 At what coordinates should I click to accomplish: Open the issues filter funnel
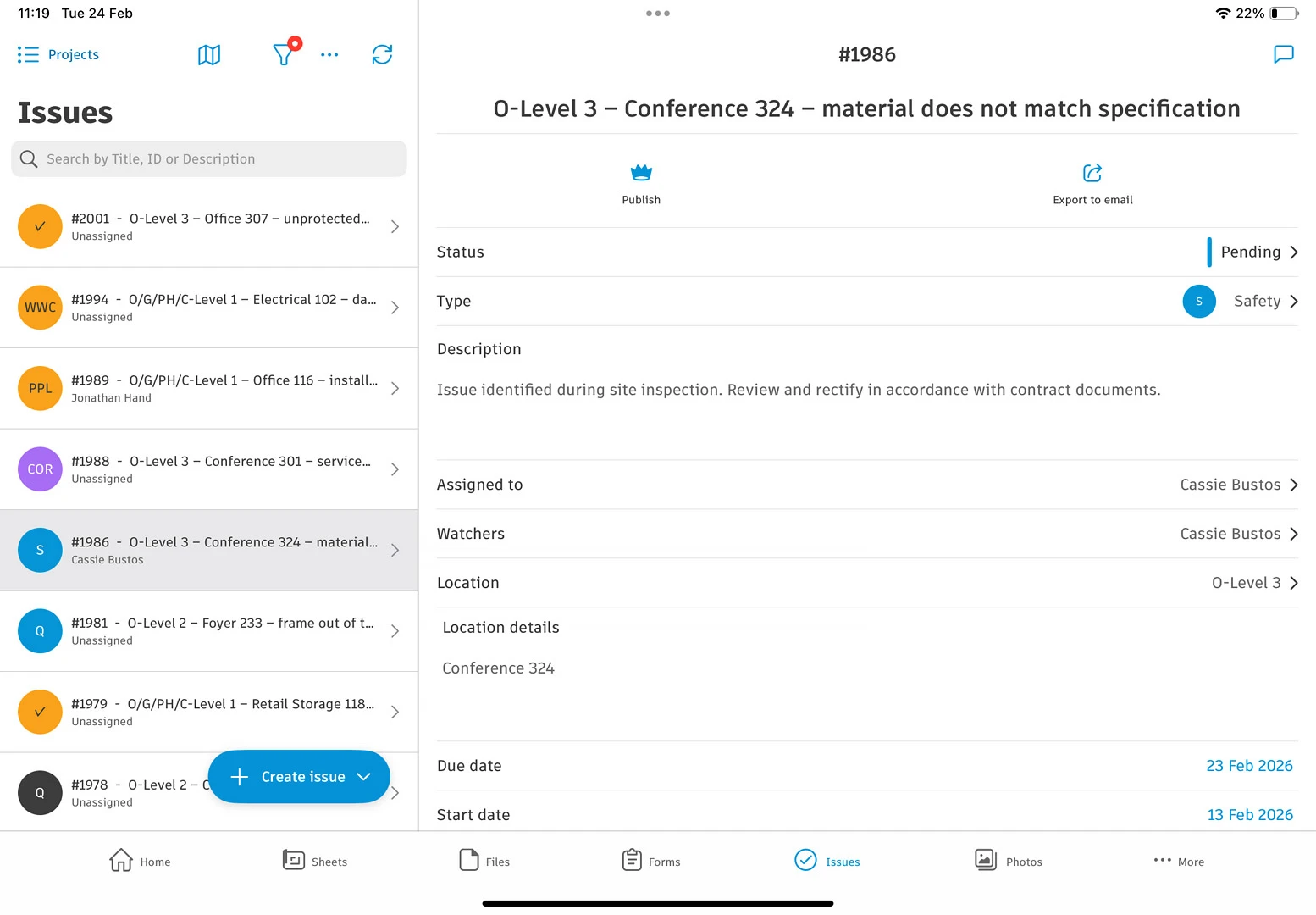[x=284, y=54]
